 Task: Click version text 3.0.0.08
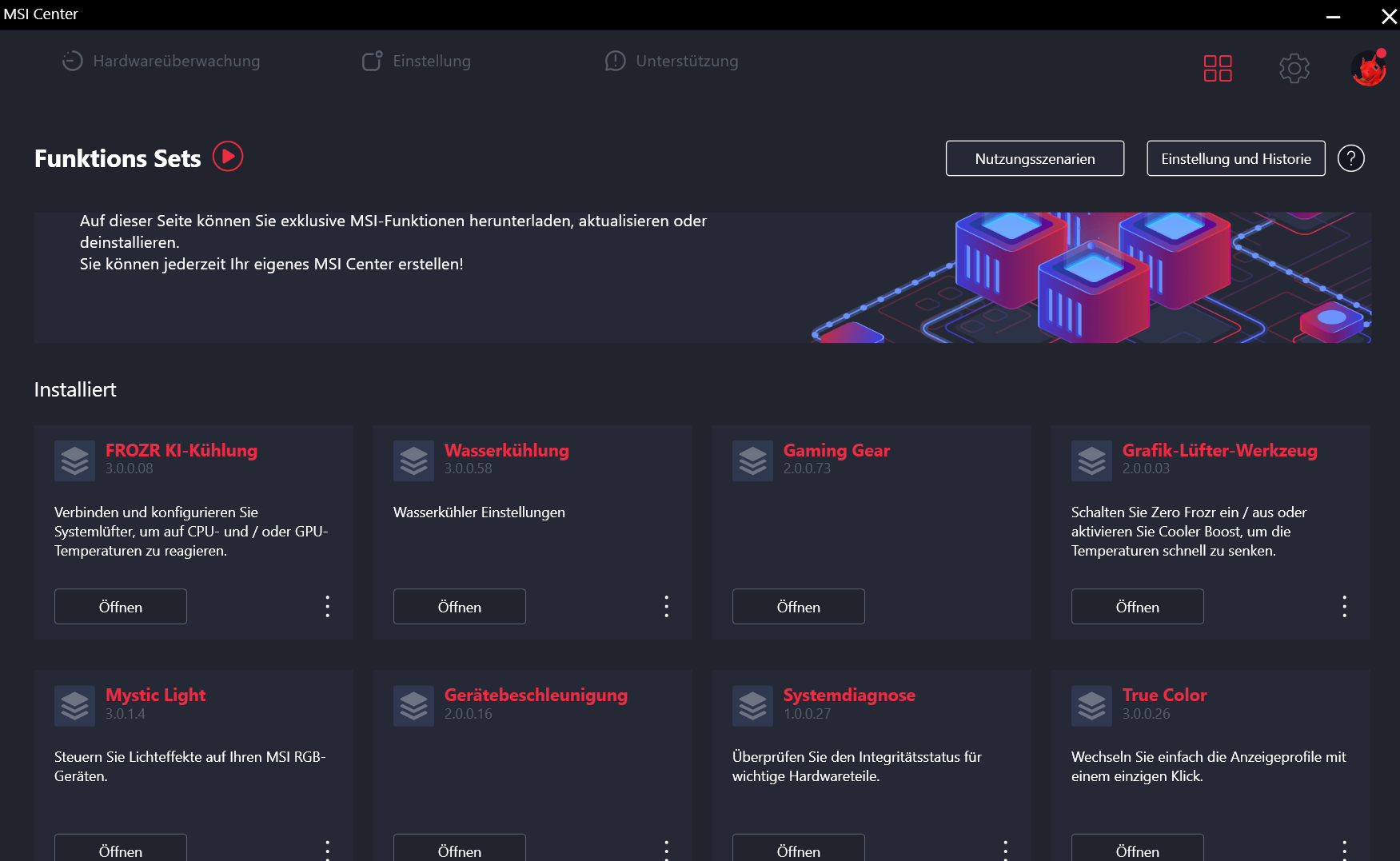point(130,468)
